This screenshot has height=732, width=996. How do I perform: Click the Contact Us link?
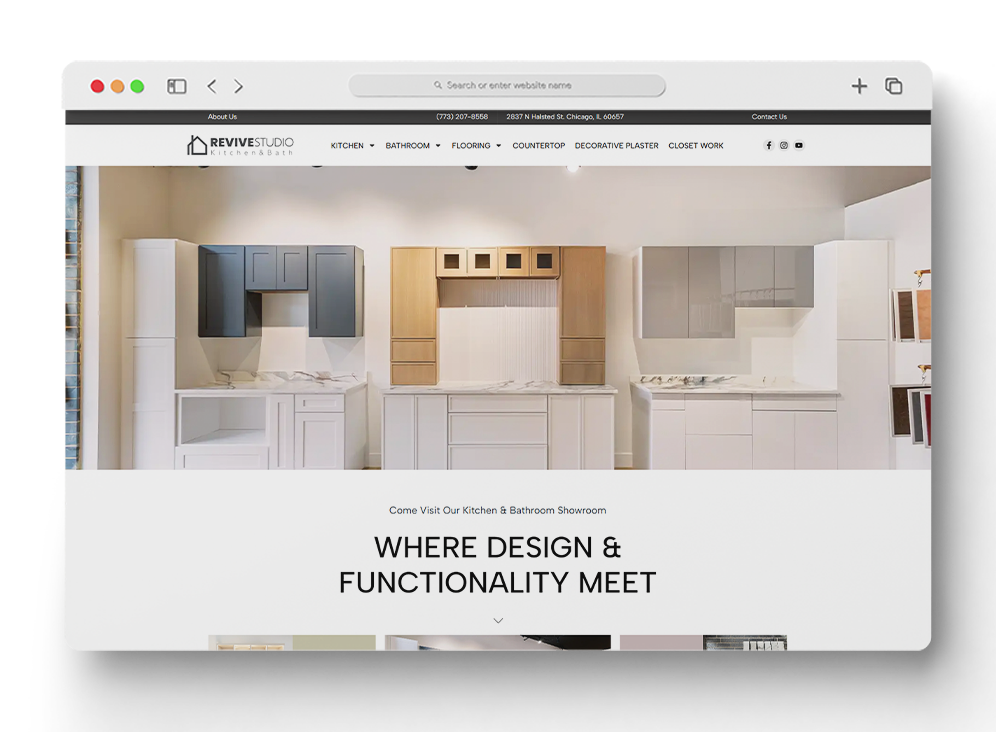pos(769,117)
